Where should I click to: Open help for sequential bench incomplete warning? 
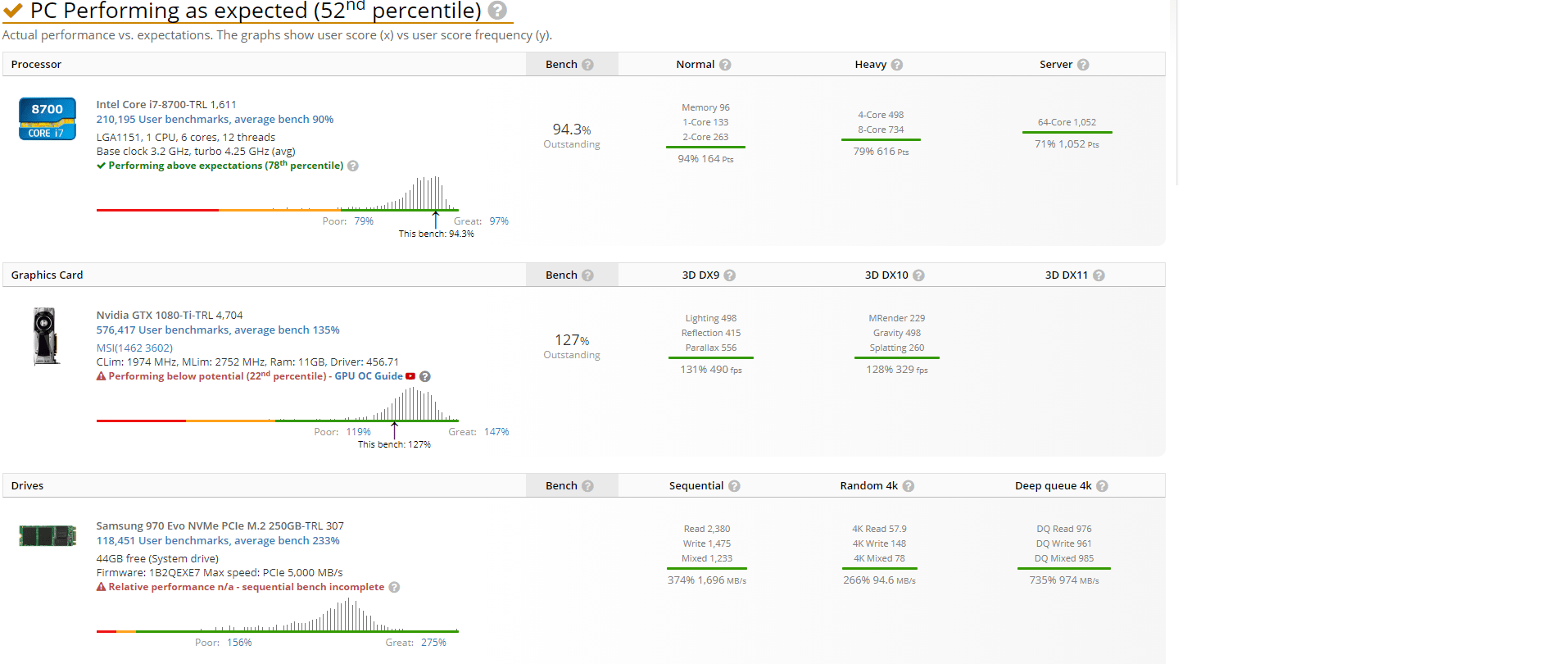point(394,587)
